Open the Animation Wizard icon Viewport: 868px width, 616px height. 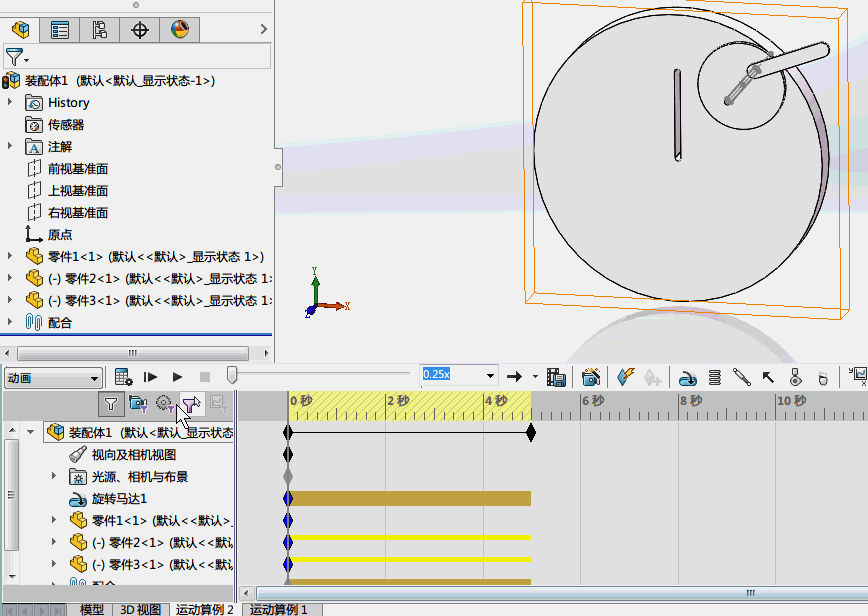591,377
